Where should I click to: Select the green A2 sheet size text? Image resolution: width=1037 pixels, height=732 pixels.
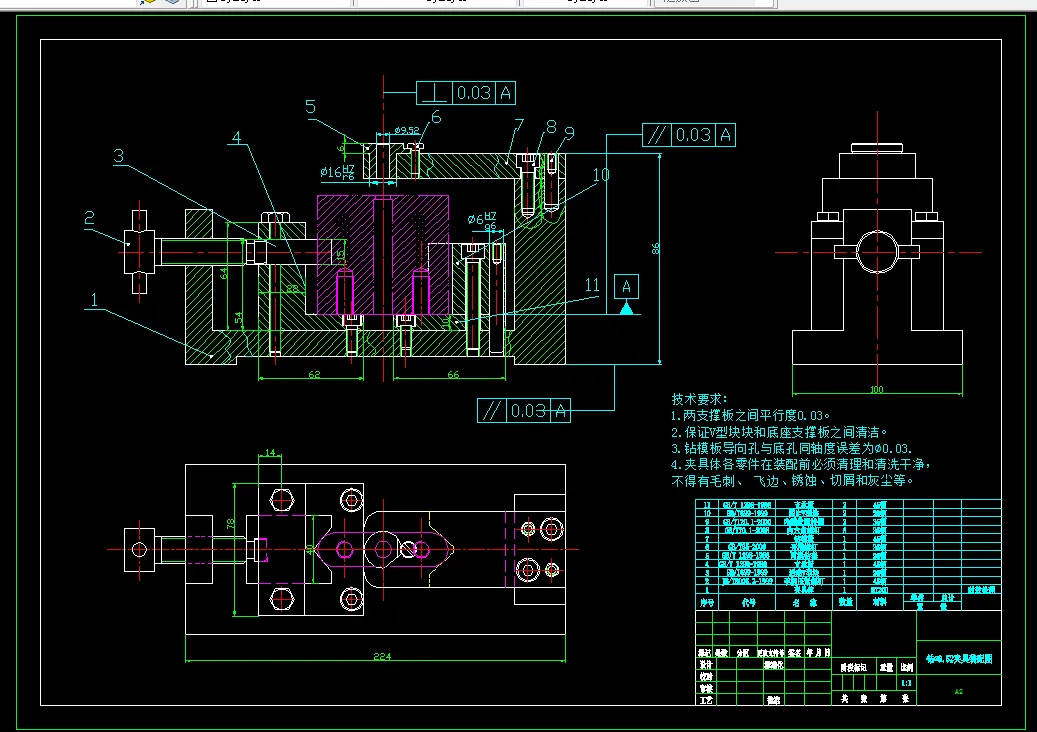[958, 692]
